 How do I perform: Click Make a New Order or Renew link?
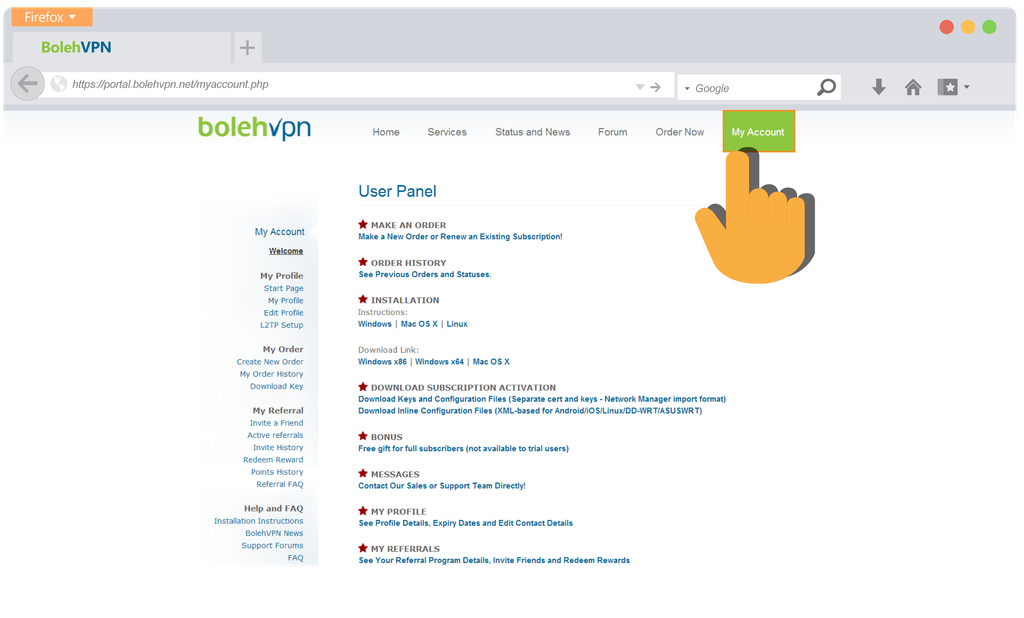(x=460, y=236)
